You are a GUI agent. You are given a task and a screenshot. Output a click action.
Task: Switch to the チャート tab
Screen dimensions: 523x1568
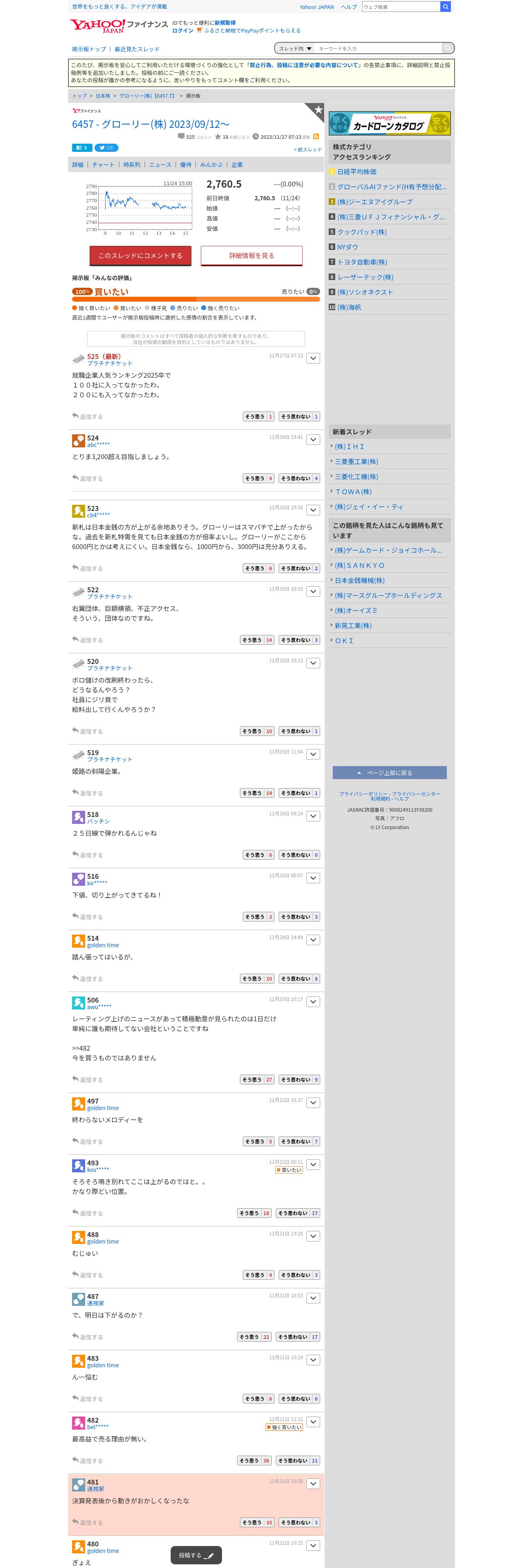103,164
